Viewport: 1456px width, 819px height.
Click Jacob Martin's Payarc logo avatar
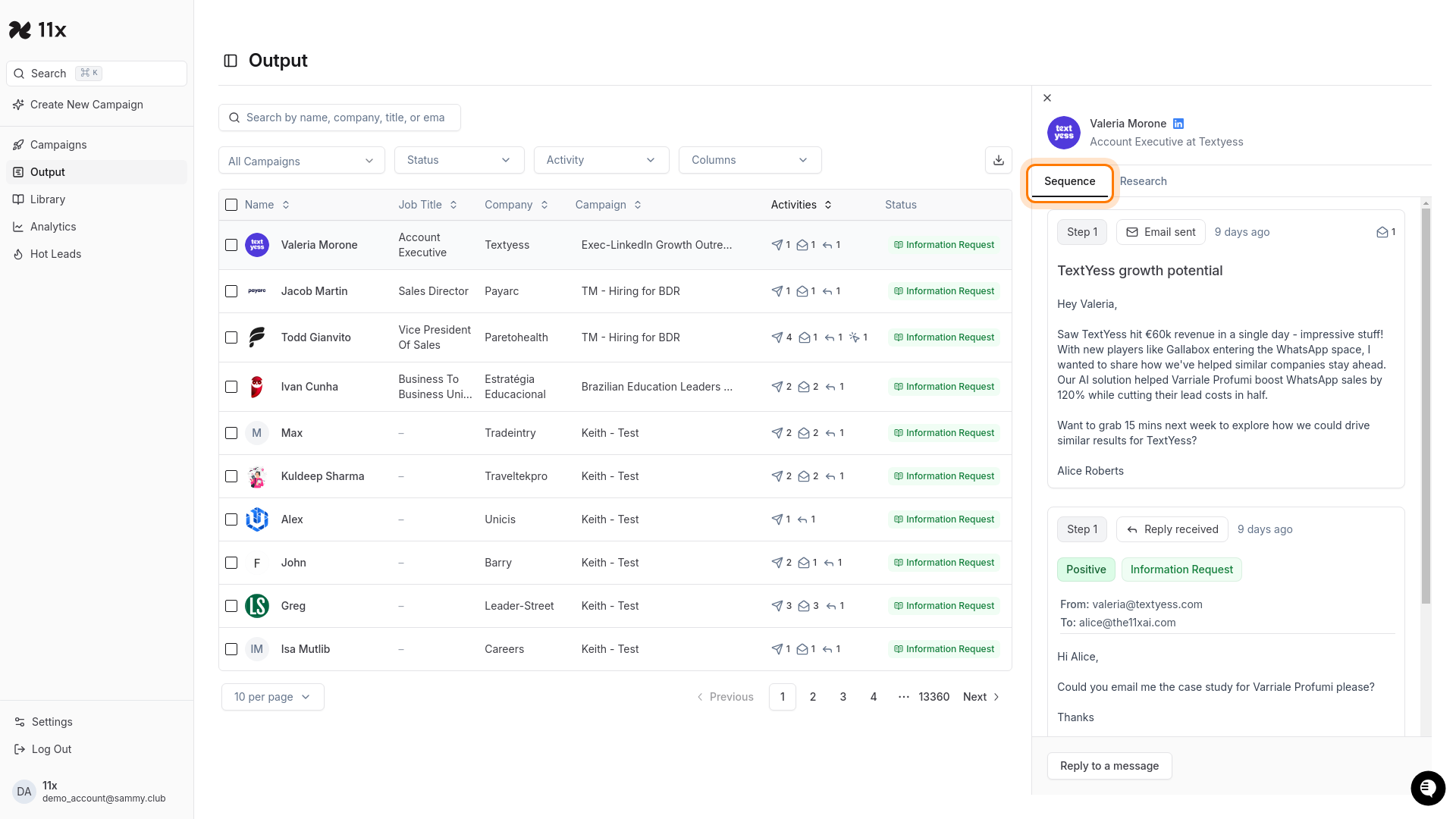pyautogui.click(x=257, y=291)
